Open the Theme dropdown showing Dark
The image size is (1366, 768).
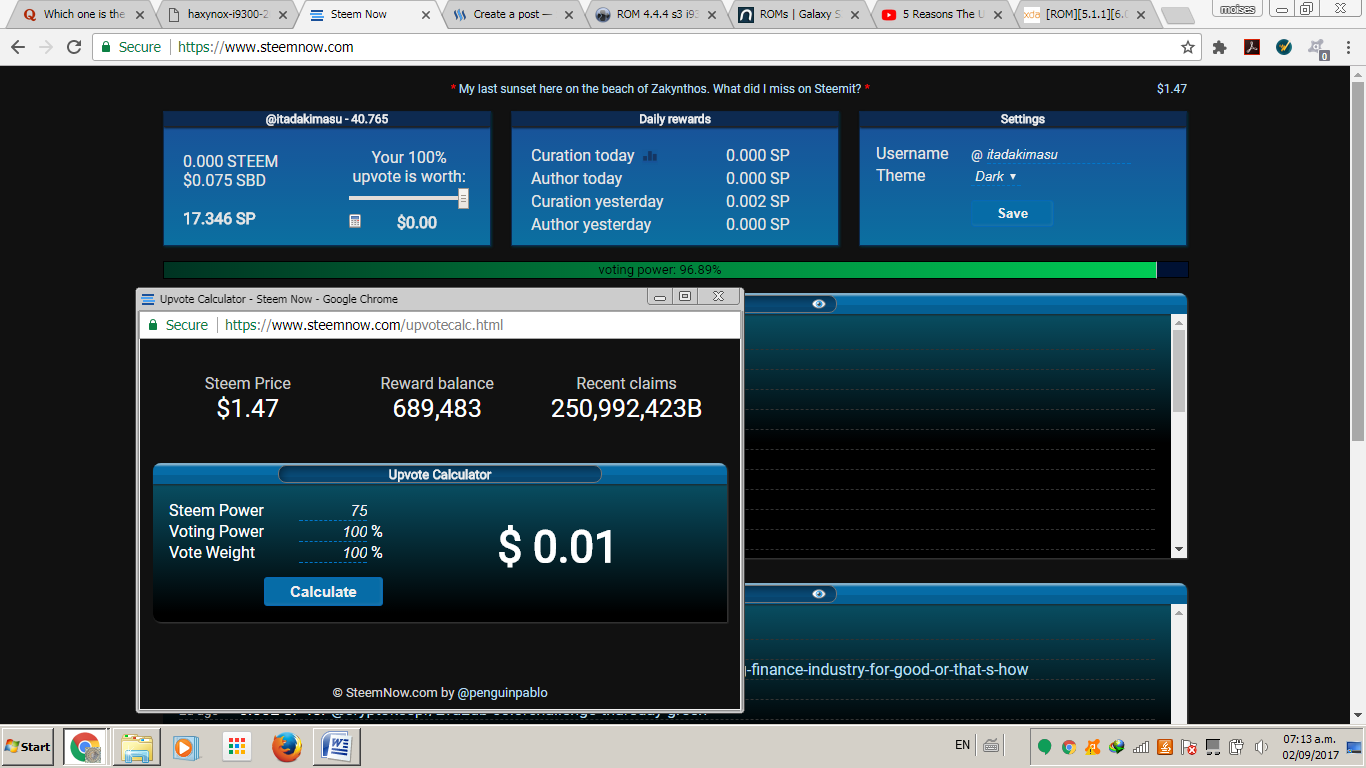(996, 176)
